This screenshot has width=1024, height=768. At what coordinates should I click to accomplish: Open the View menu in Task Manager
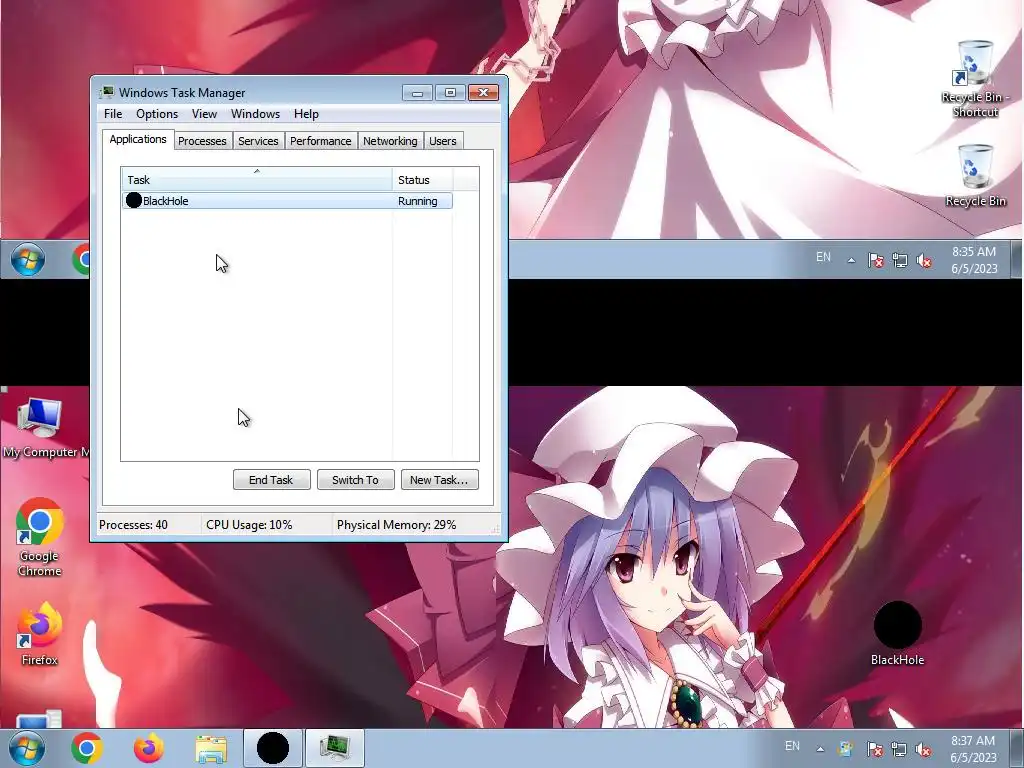tap(204, 114)
